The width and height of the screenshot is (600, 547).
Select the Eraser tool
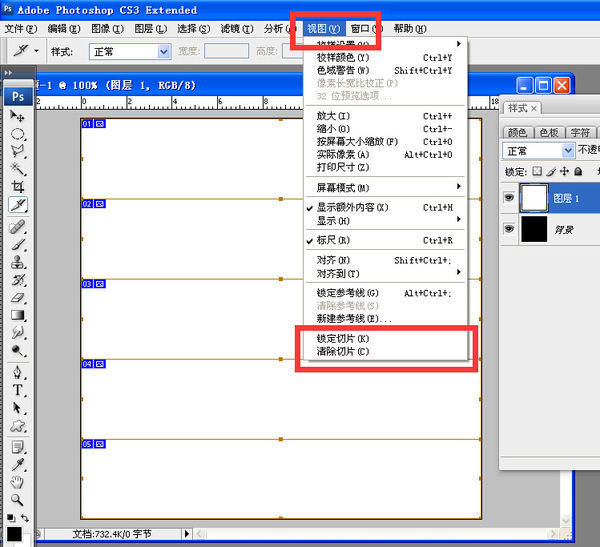pos(17,297)
